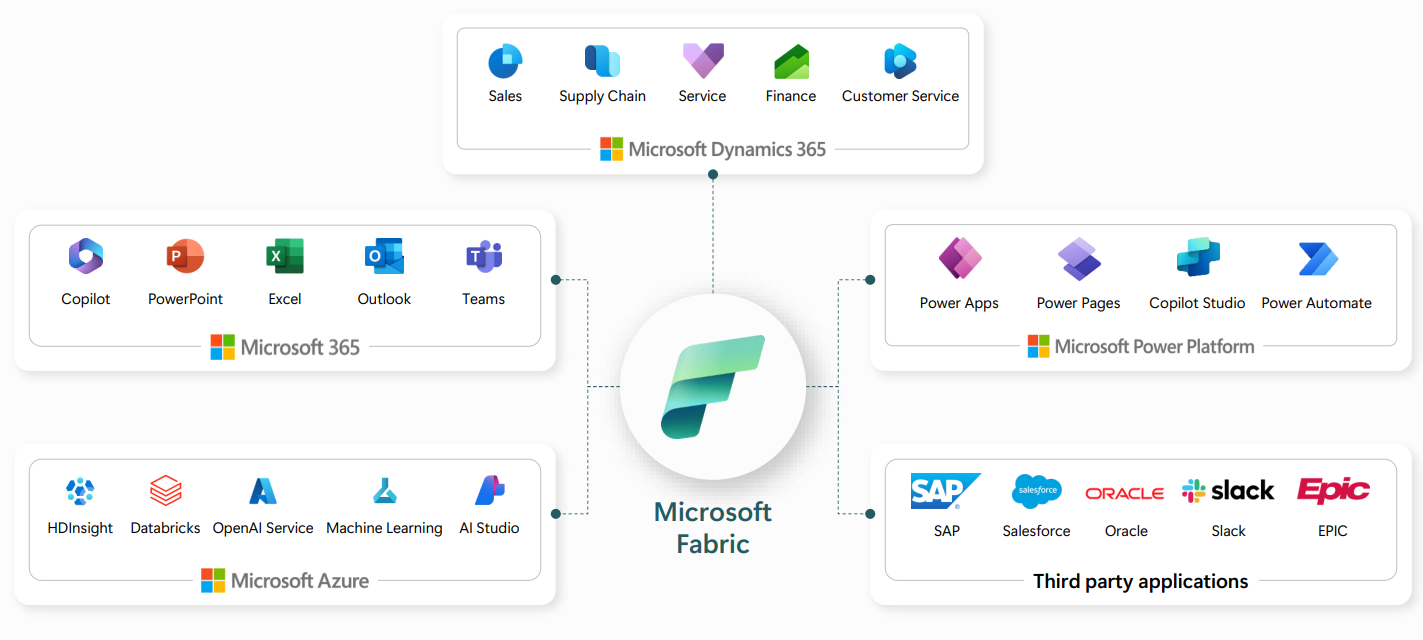Click the "Third party applications" heading
Screen dimensions: 1423x640
1141,581
